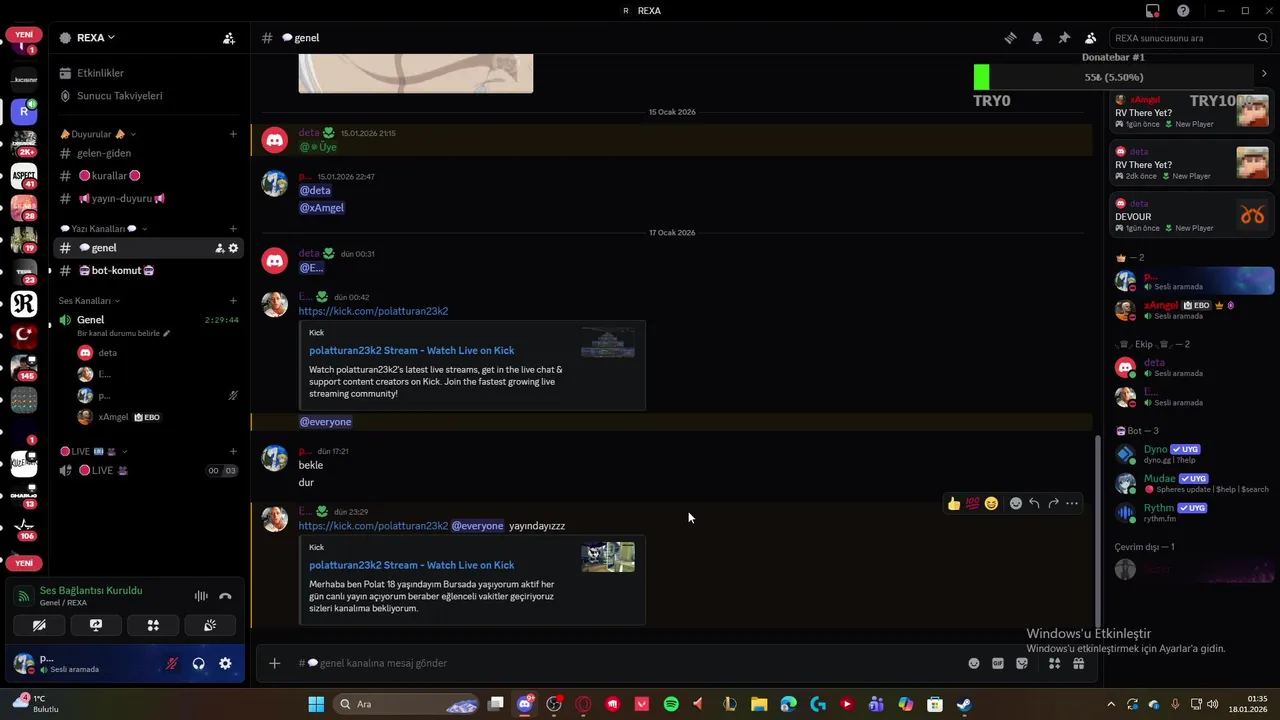Expand the Donatebar arrow
This screenshot has height=720, width=1280.
pyautogui.click(x=1264, y=73)
